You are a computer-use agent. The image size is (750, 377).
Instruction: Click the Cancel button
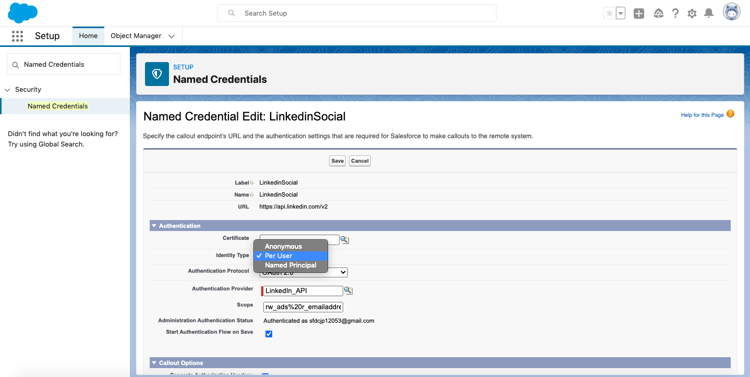pos(360,161)
